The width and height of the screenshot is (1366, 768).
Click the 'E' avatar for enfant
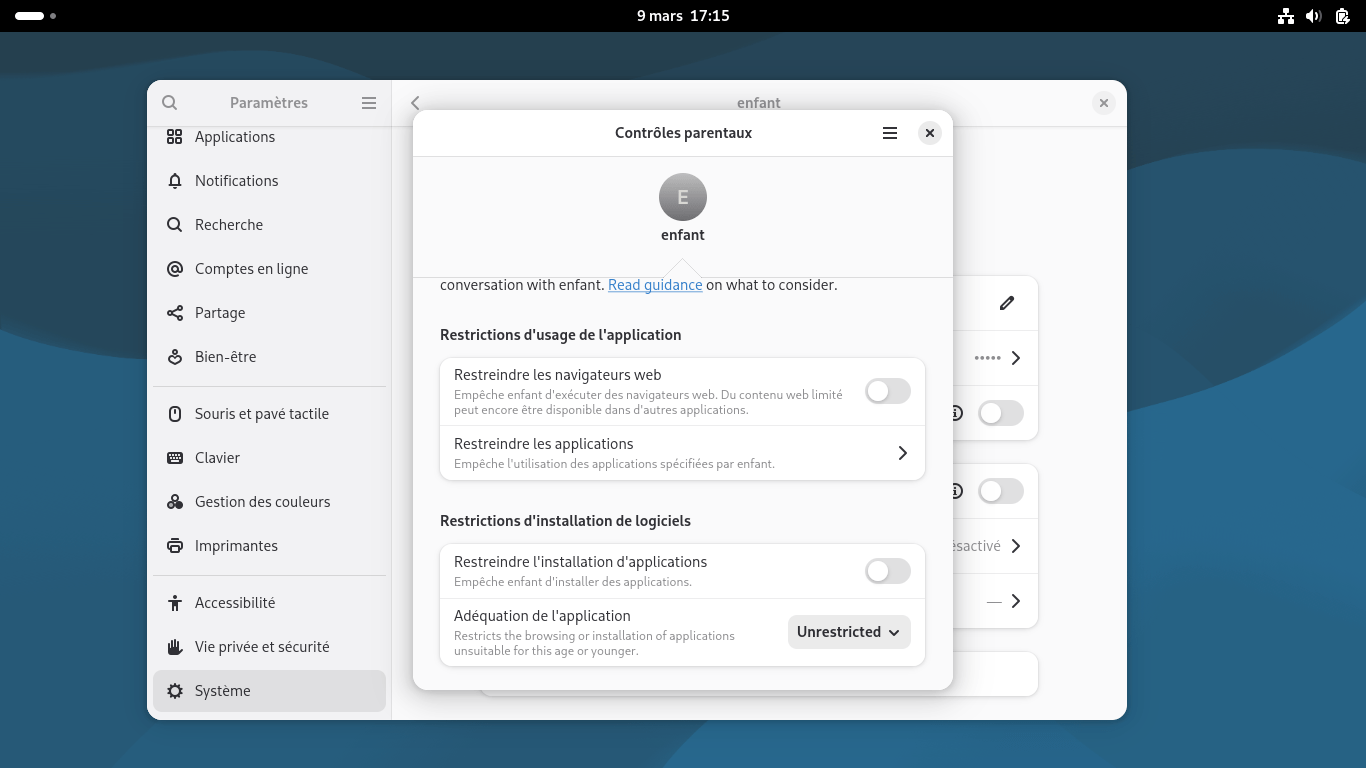pos(683,197)
